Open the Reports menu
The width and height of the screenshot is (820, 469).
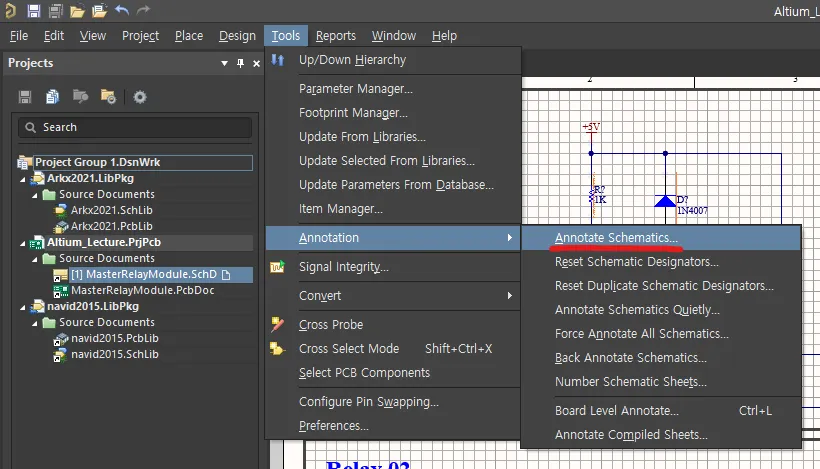pos(336,36)
